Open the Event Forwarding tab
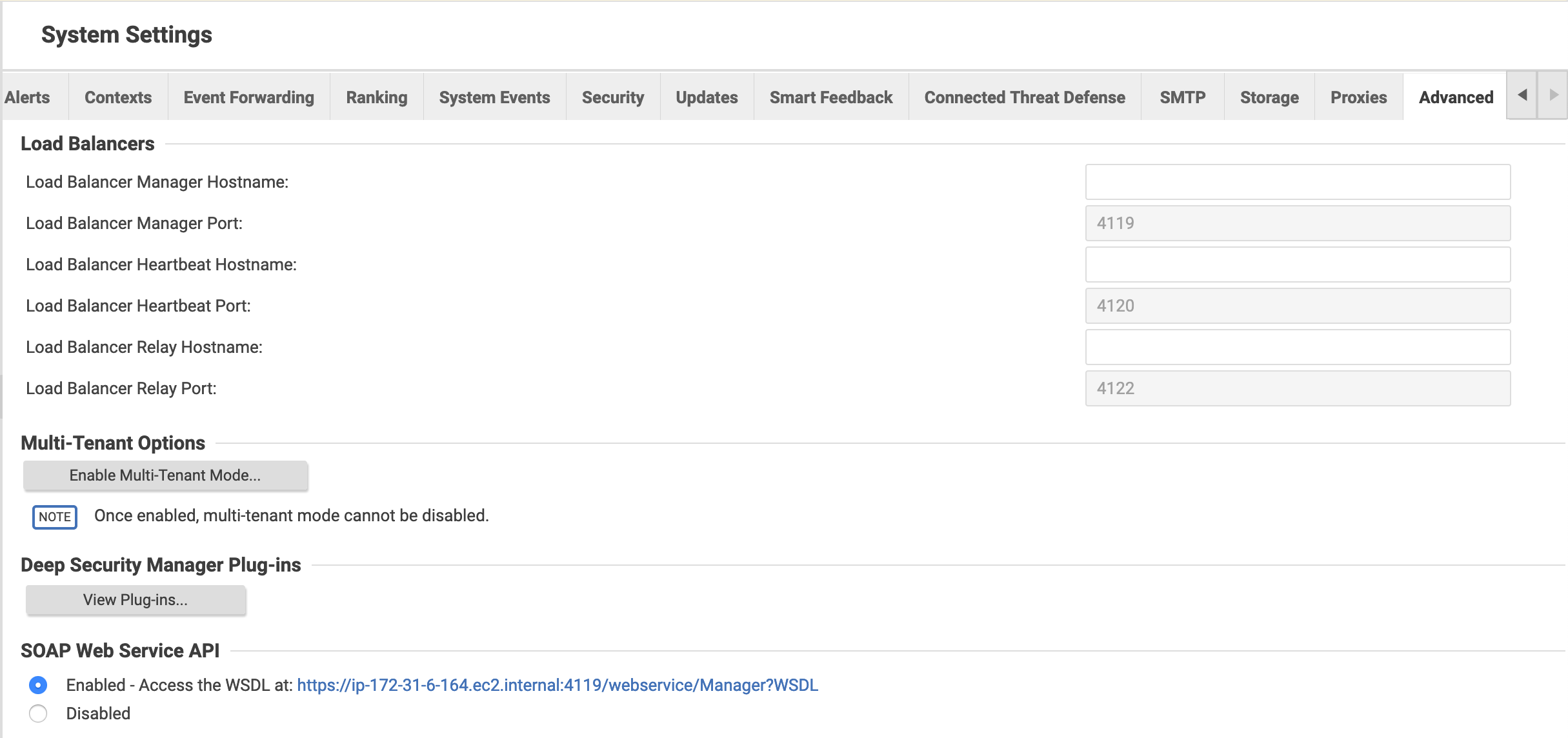This screenshot has width=1568, height=738. pos(248,97)
